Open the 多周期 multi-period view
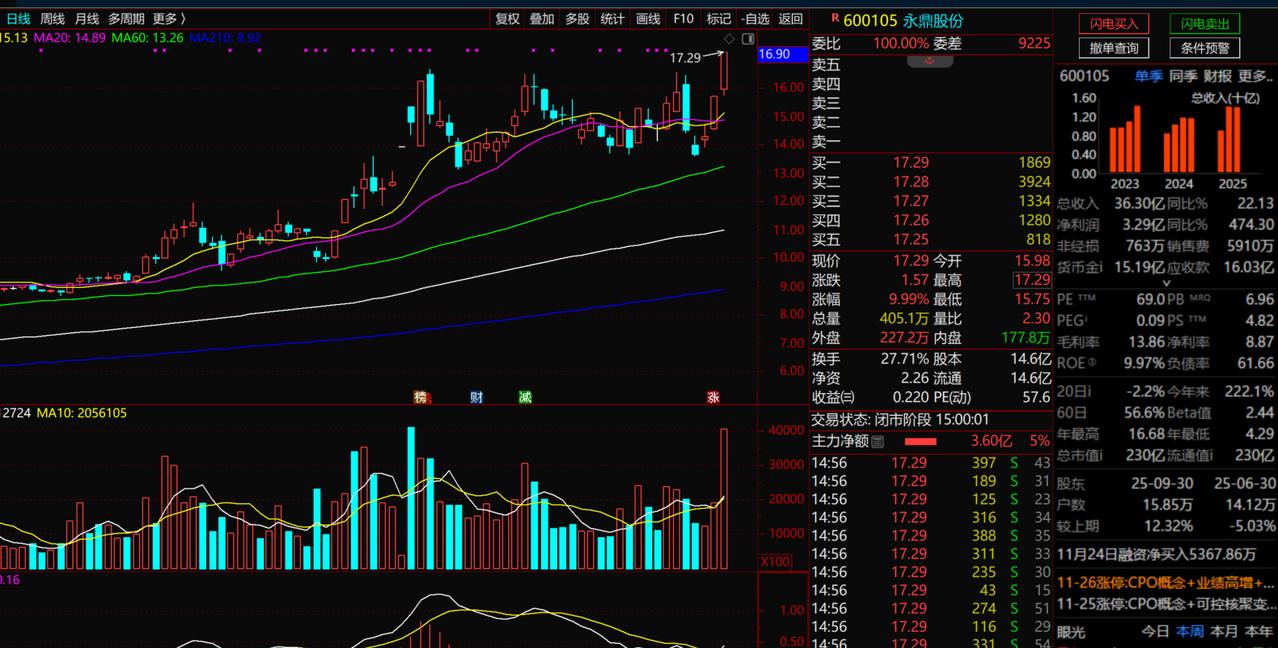1278x648 pixels. (126, 19)
